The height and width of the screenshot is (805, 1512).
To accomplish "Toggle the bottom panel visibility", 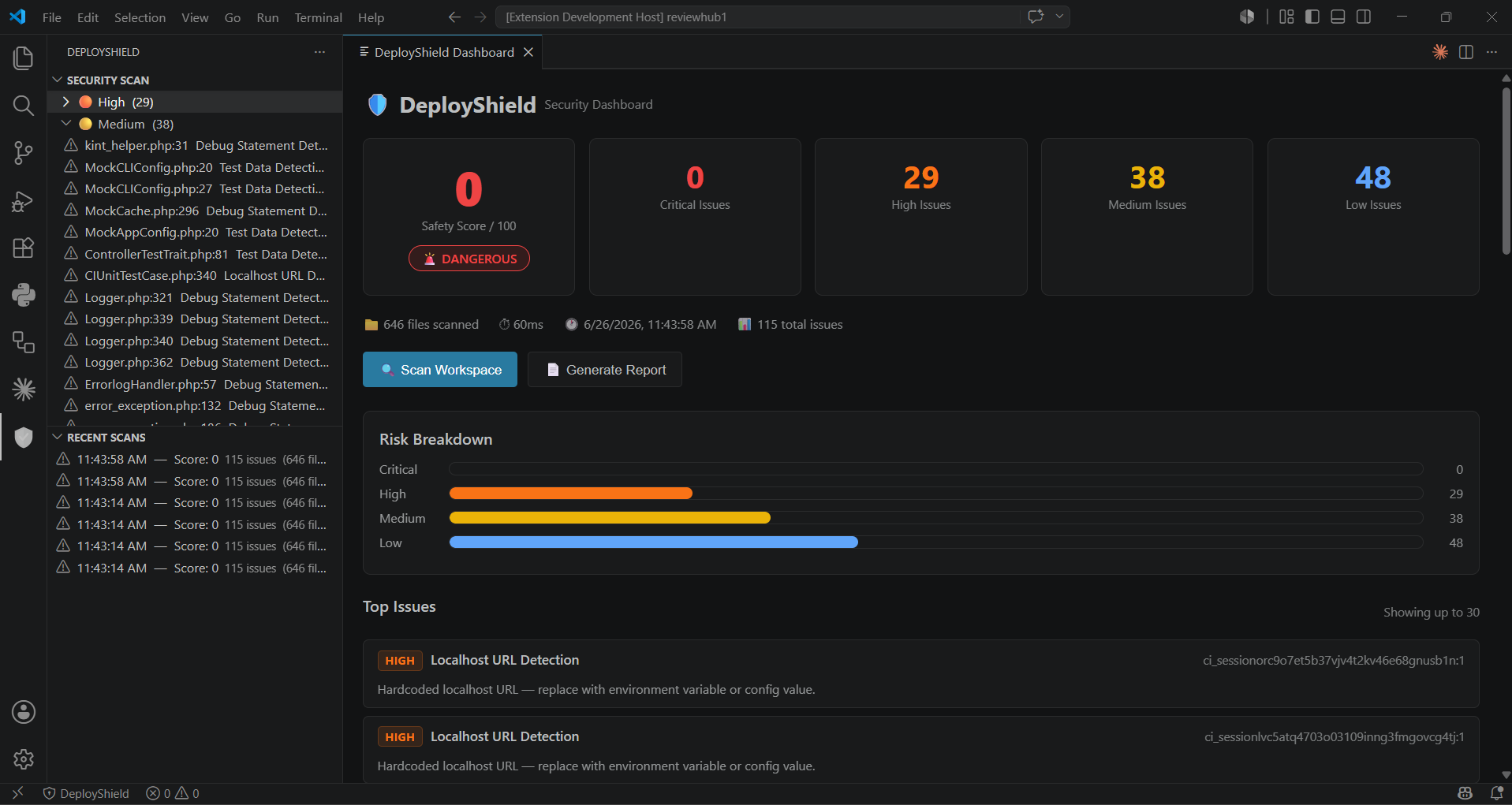I will [x=1338, y=17].
